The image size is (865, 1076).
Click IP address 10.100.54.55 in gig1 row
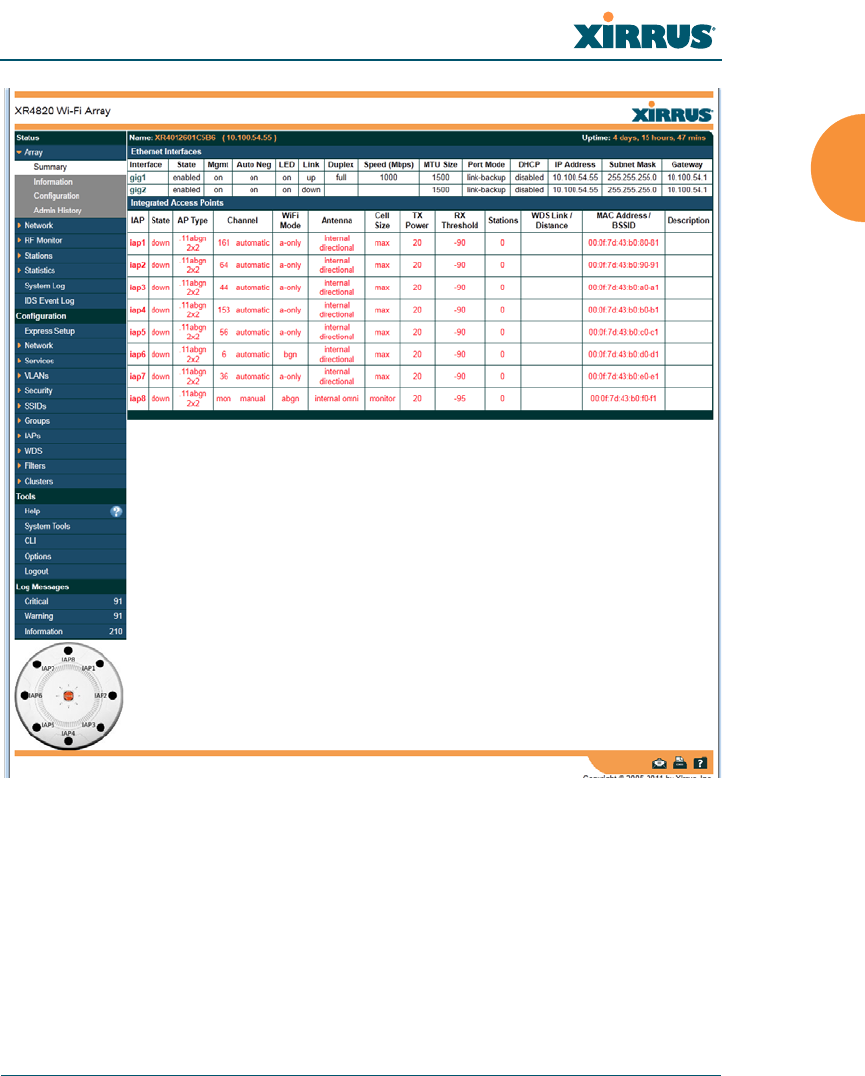point(576,178)
